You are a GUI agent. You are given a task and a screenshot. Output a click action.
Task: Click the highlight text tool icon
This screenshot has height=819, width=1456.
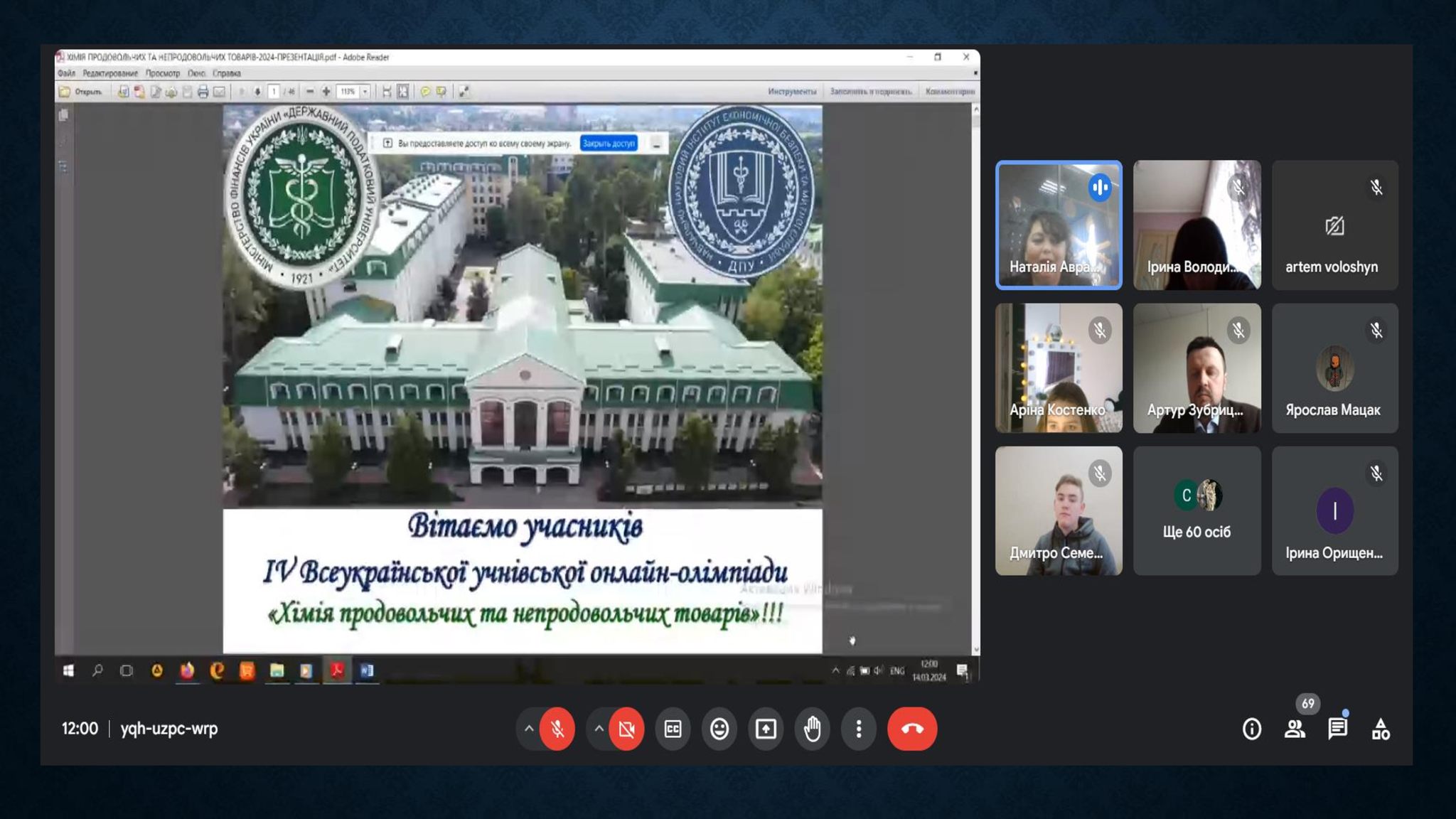point(441,92)
